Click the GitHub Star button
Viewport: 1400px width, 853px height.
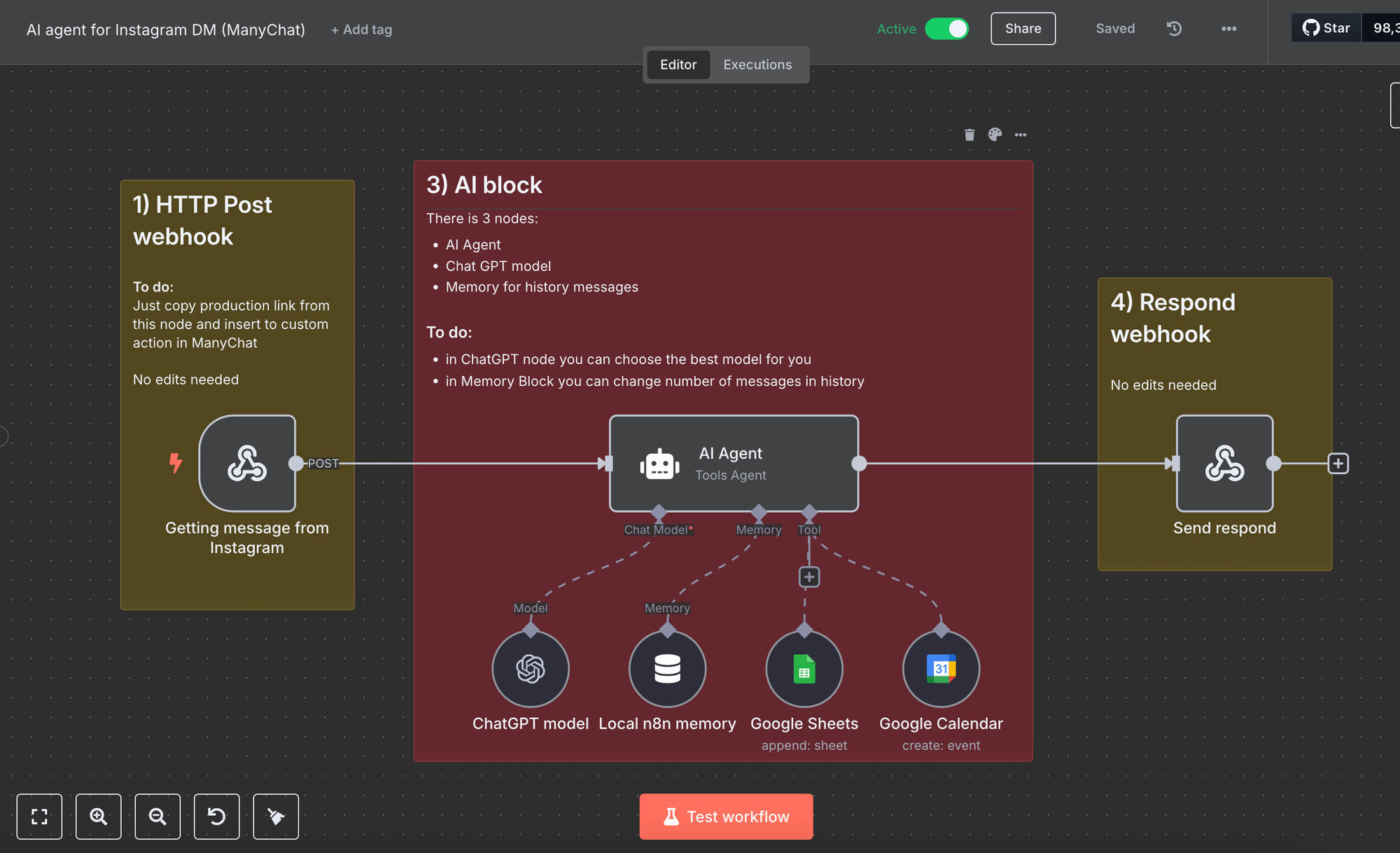[1326, 28]
